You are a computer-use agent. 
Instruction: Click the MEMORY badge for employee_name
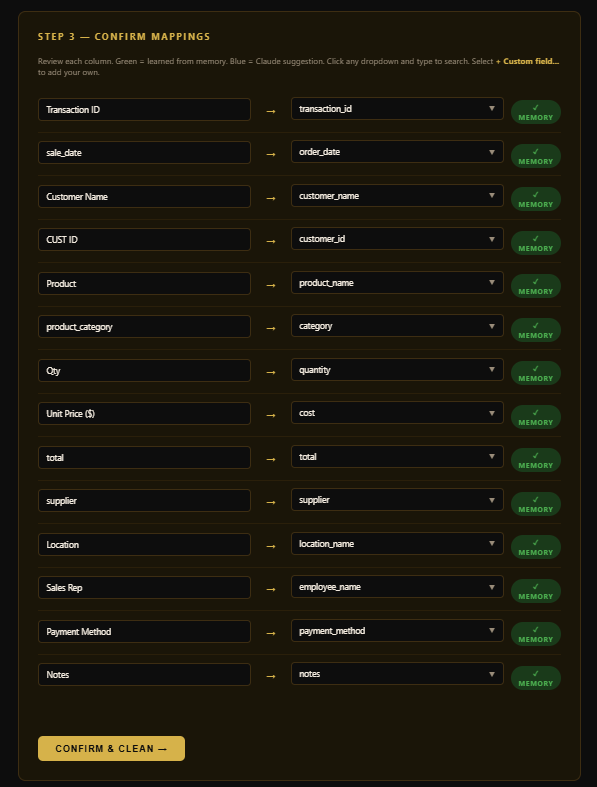click(x=536, y=591)
